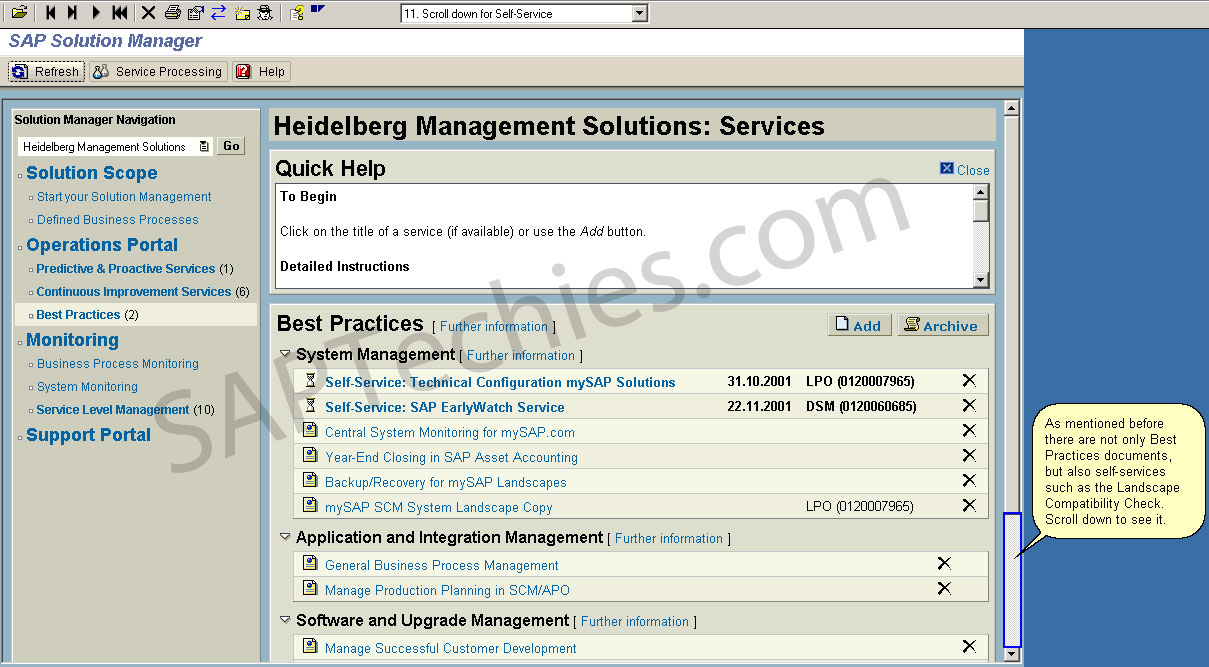Delete the Backup/Recovery row using its X
The width and height of the screenshot is (1209, 667).
[968, 480]
